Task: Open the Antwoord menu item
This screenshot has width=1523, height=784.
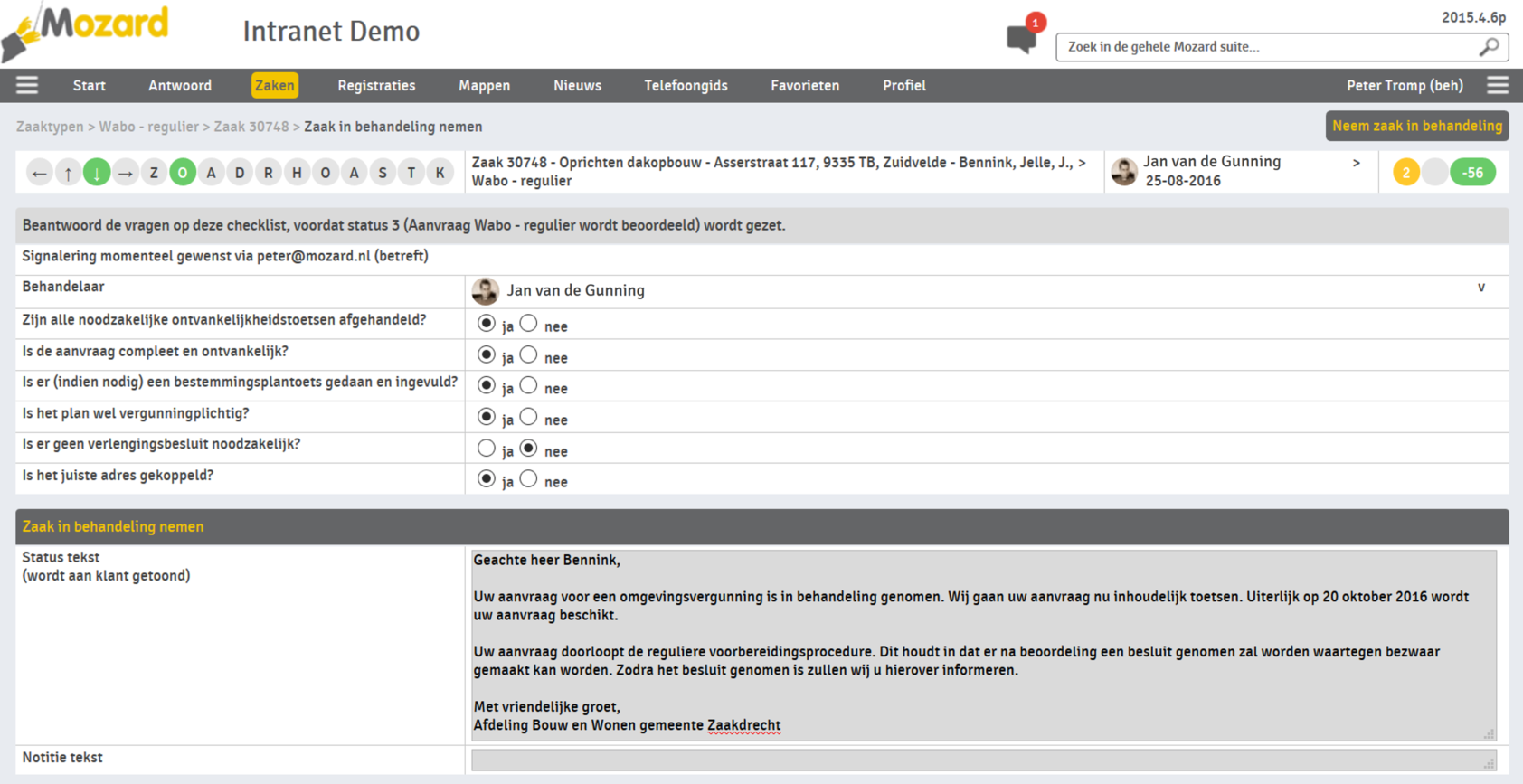Action: click(x=180, y=85)
